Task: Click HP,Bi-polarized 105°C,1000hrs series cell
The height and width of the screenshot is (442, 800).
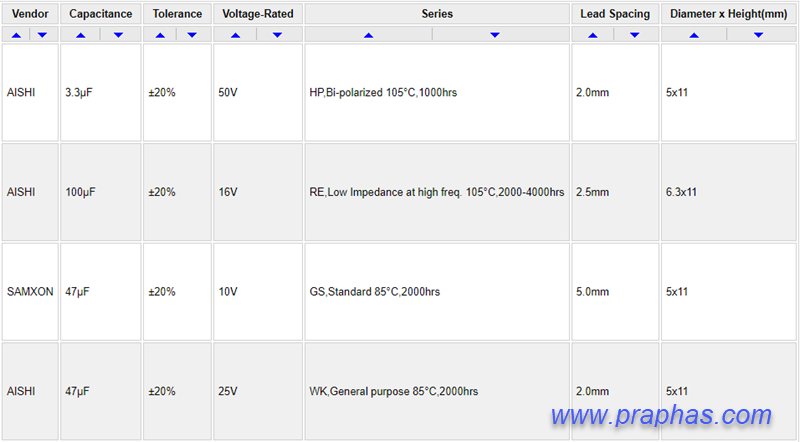Action: 437,92
